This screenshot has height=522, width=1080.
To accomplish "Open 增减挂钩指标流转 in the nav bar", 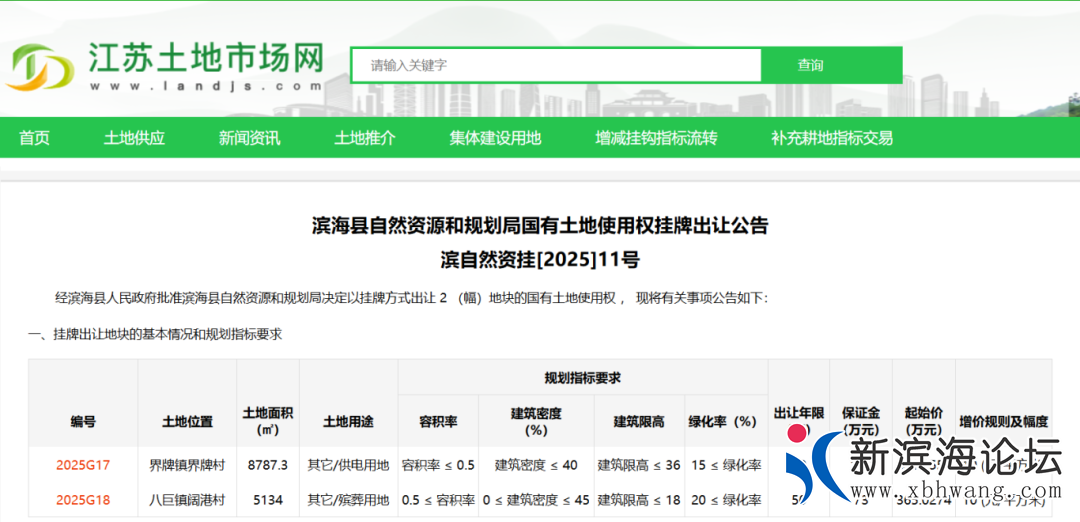I will (x=656, y=138).
